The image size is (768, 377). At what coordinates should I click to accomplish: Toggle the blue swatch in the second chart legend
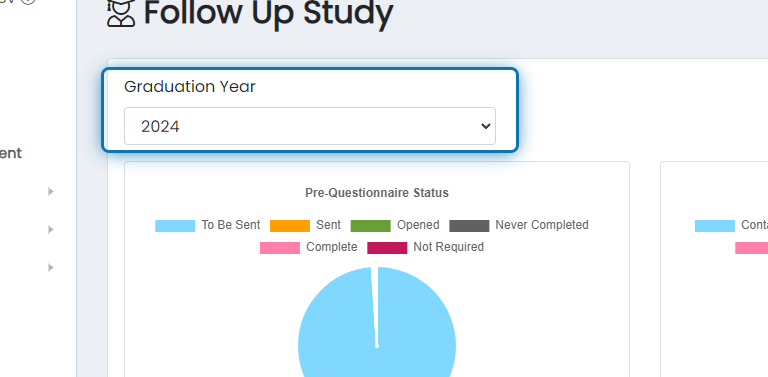click(715, 226)
